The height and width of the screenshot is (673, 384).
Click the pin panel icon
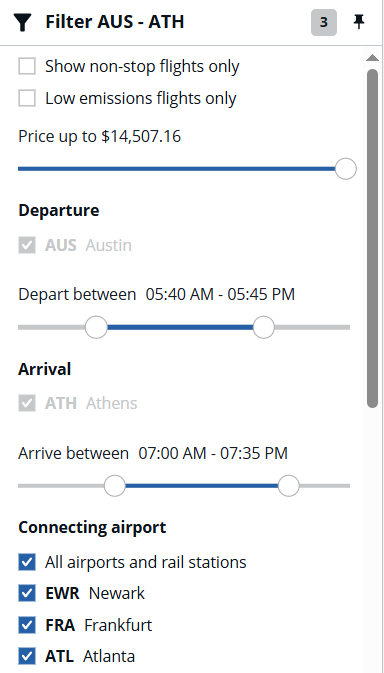click(x=359, y=21)
